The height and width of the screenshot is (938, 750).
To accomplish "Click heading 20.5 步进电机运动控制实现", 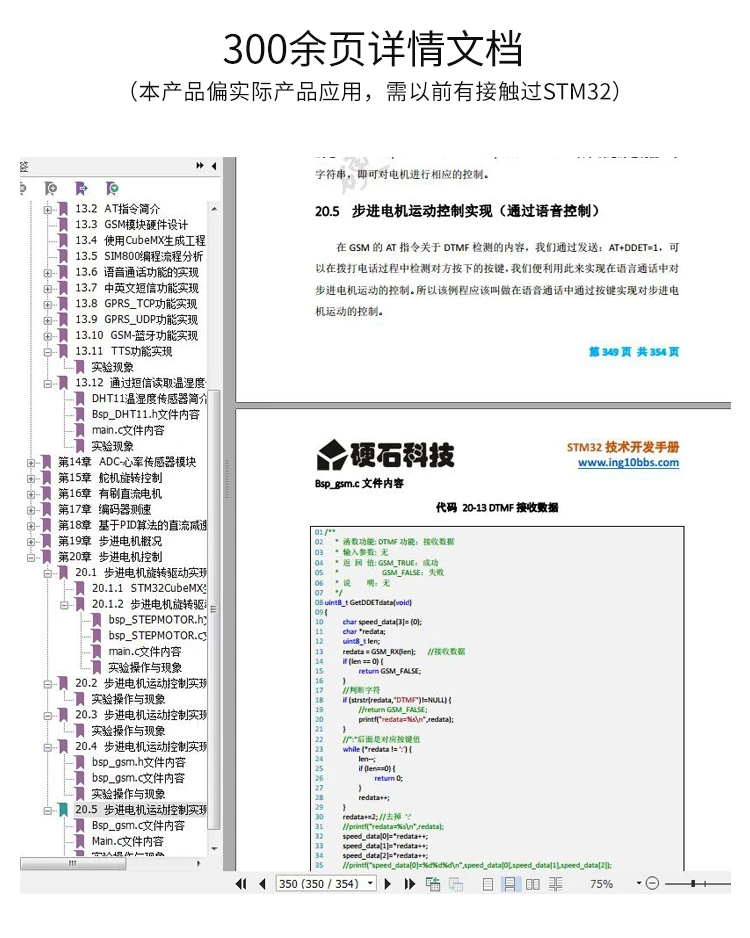I will [x=458, y=211].
